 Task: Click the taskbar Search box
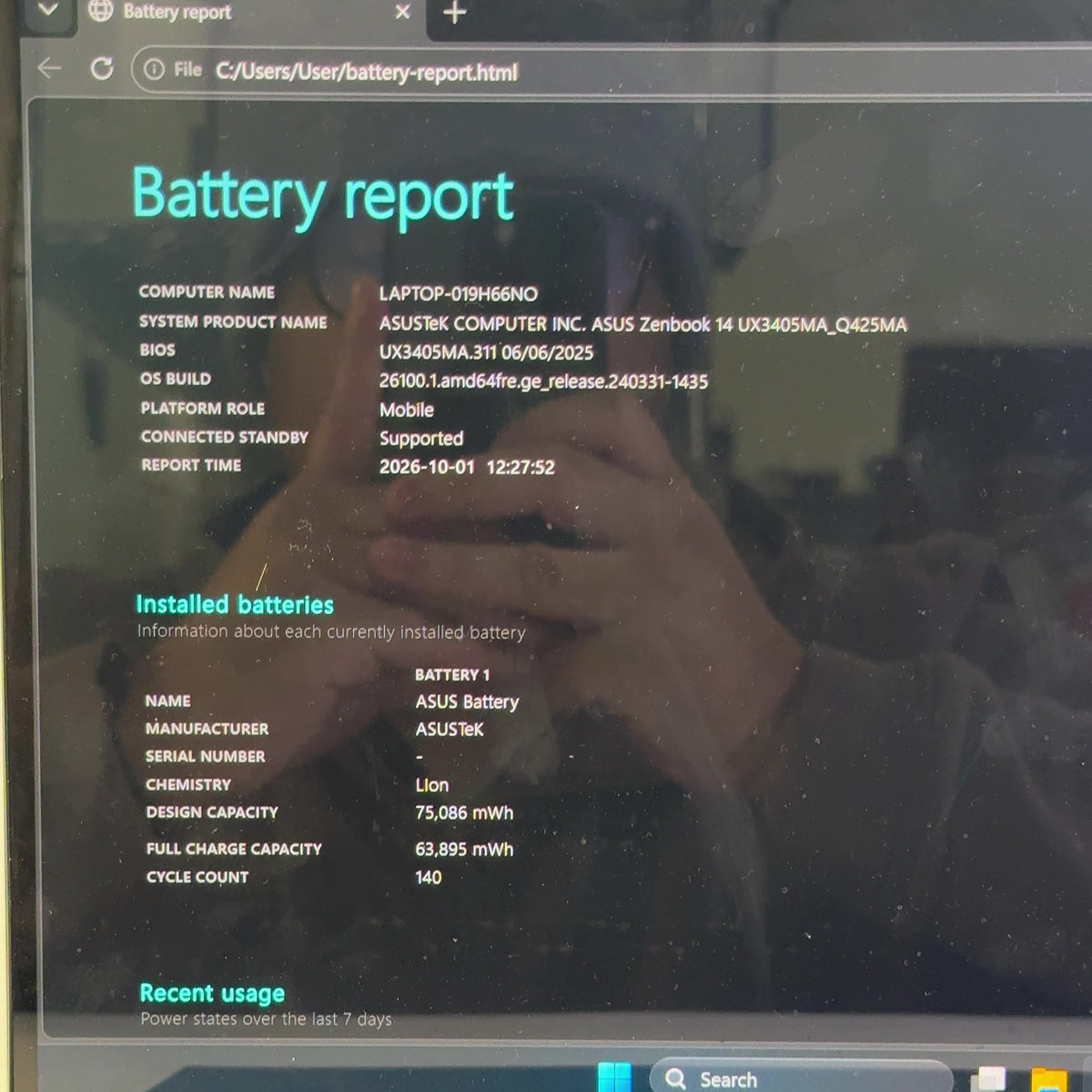coord(801,1078)
